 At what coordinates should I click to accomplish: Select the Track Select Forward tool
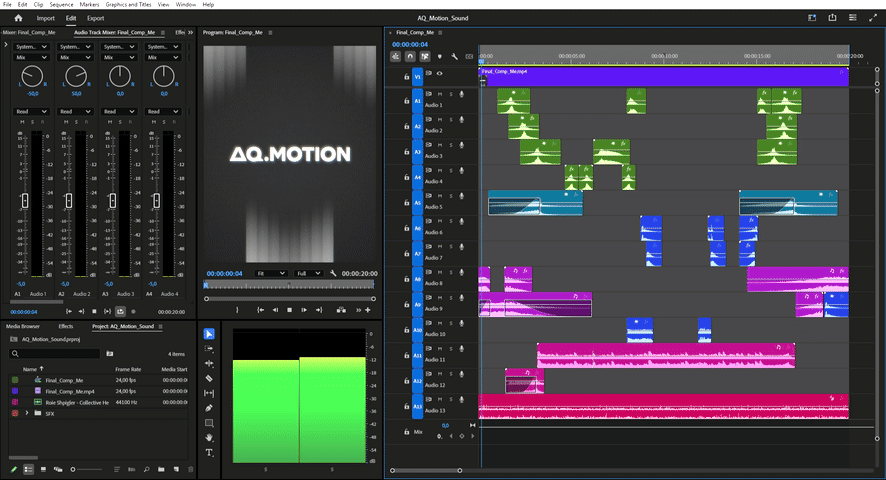pos(209,349)
